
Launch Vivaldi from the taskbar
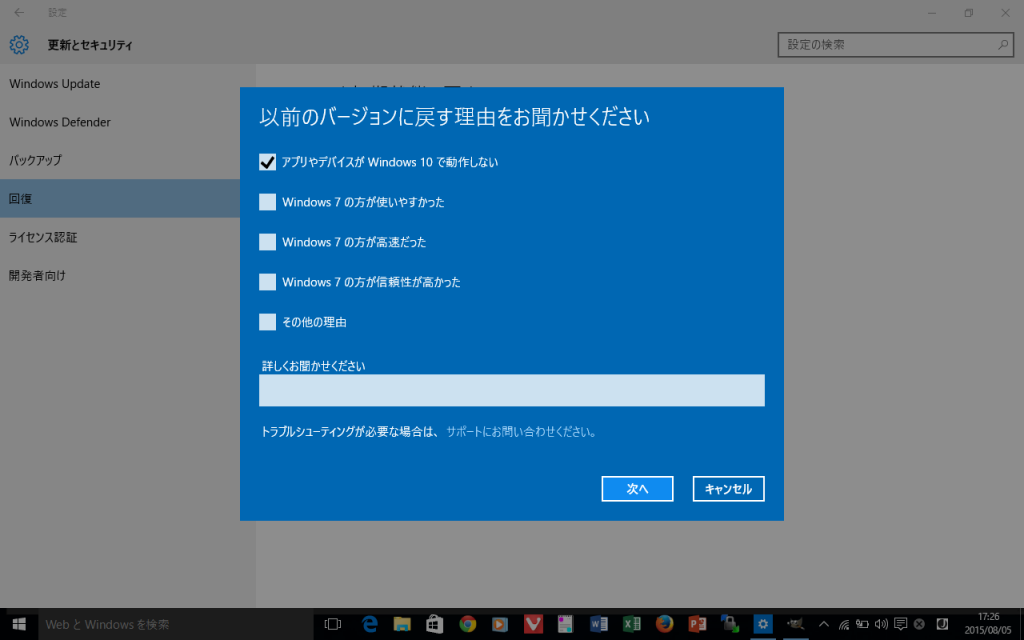click(x=533, y=624)
